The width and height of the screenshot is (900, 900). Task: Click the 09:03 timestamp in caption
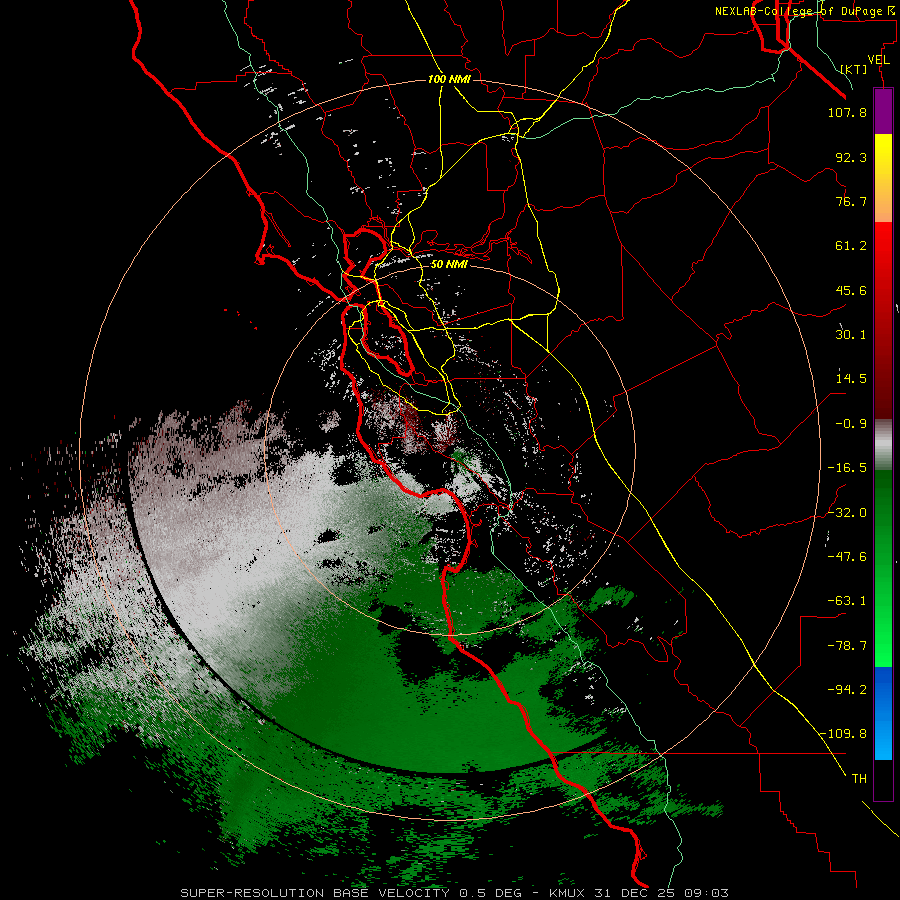coord(706,893)
